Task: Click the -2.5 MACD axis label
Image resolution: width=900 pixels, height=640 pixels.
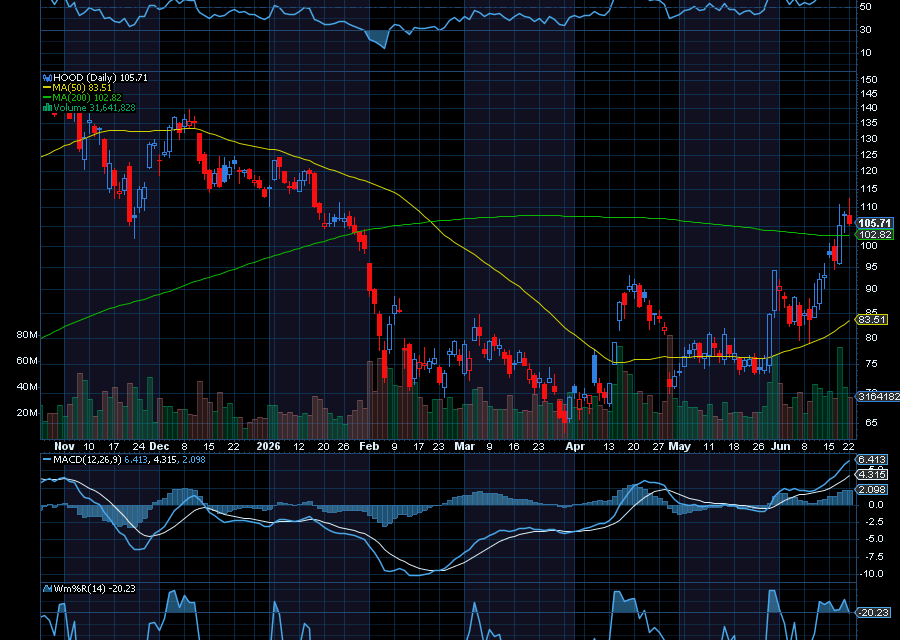Action: [874, 522]
